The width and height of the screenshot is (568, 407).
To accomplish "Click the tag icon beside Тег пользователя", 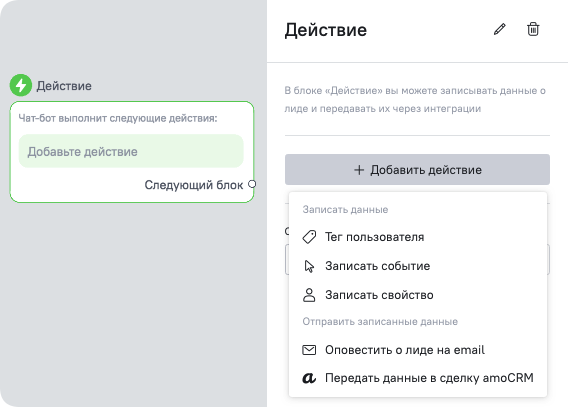I will coord(309,237).
